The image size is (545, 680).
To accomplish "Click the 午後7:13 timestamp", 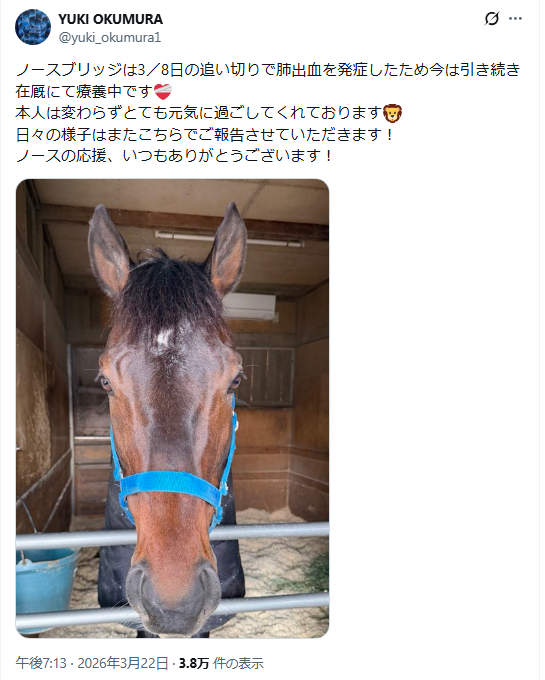I will 41,663.
